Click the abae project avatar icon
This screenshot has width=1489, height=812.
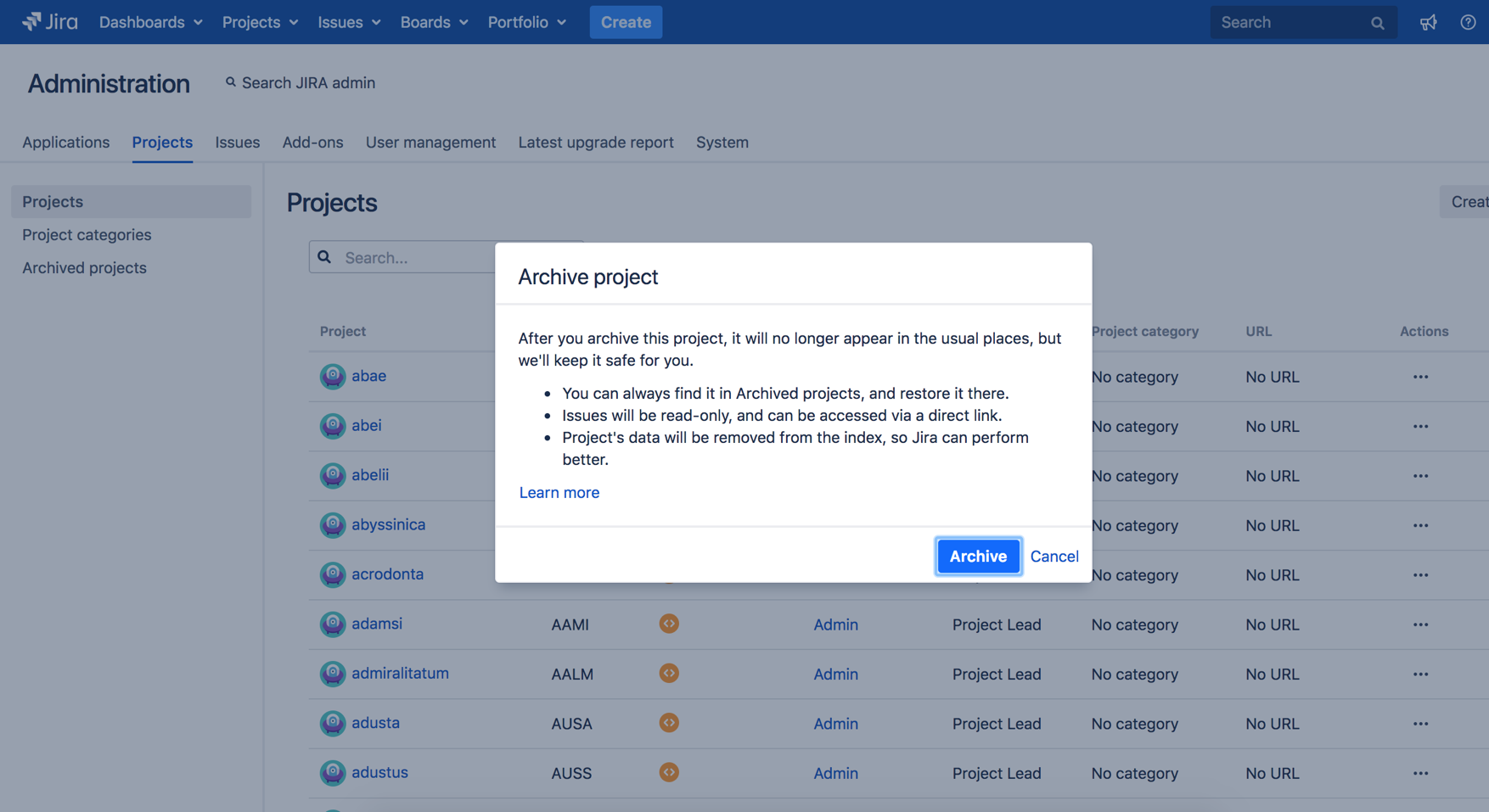332,376
